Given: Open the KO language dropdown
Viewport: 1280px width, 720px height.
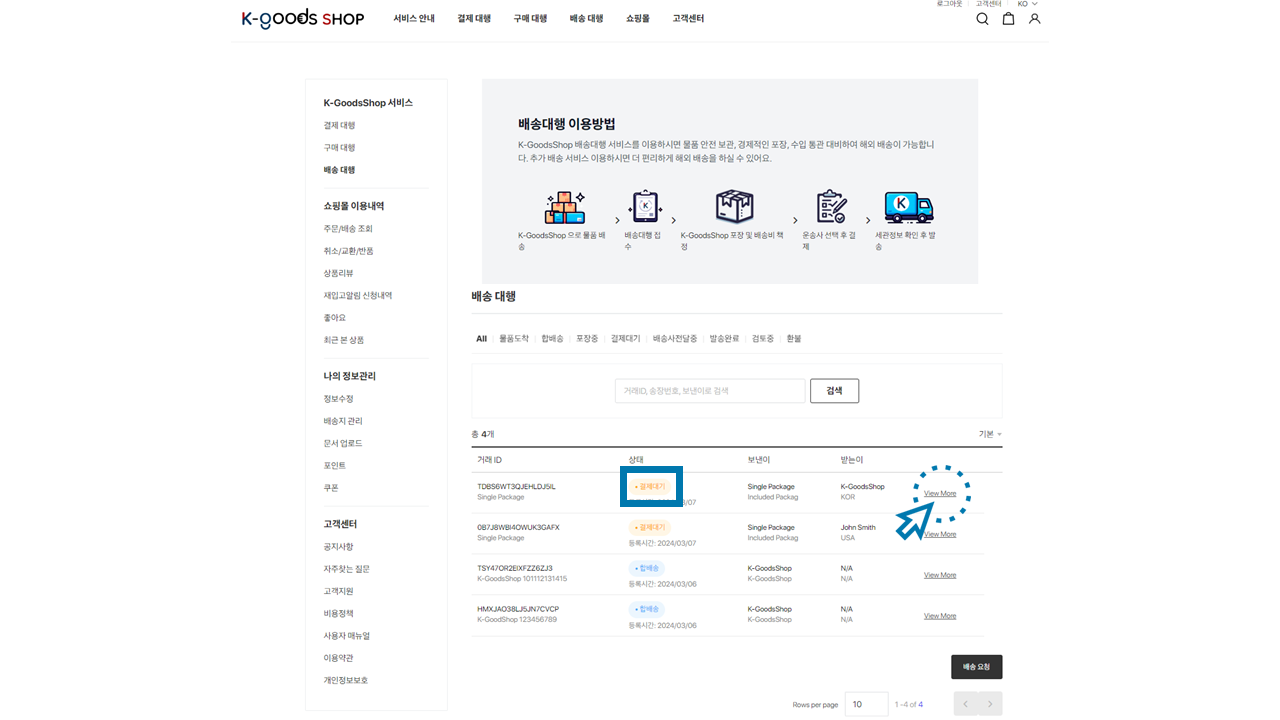Looking at the screenshot, I should tap(1028, 4).
